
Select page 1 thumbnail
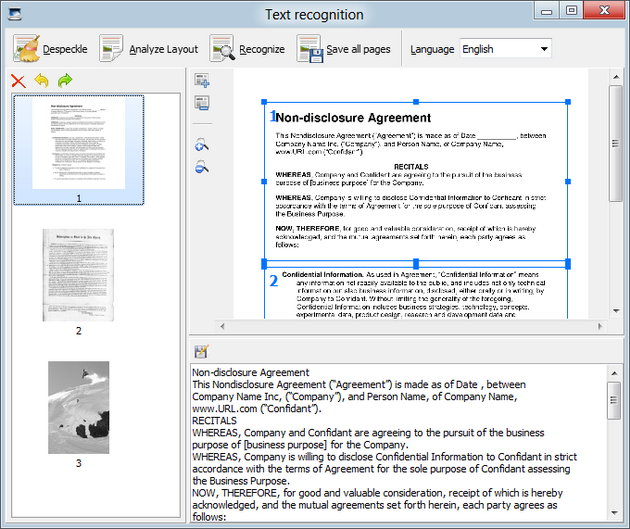click(x=78, y=147)
